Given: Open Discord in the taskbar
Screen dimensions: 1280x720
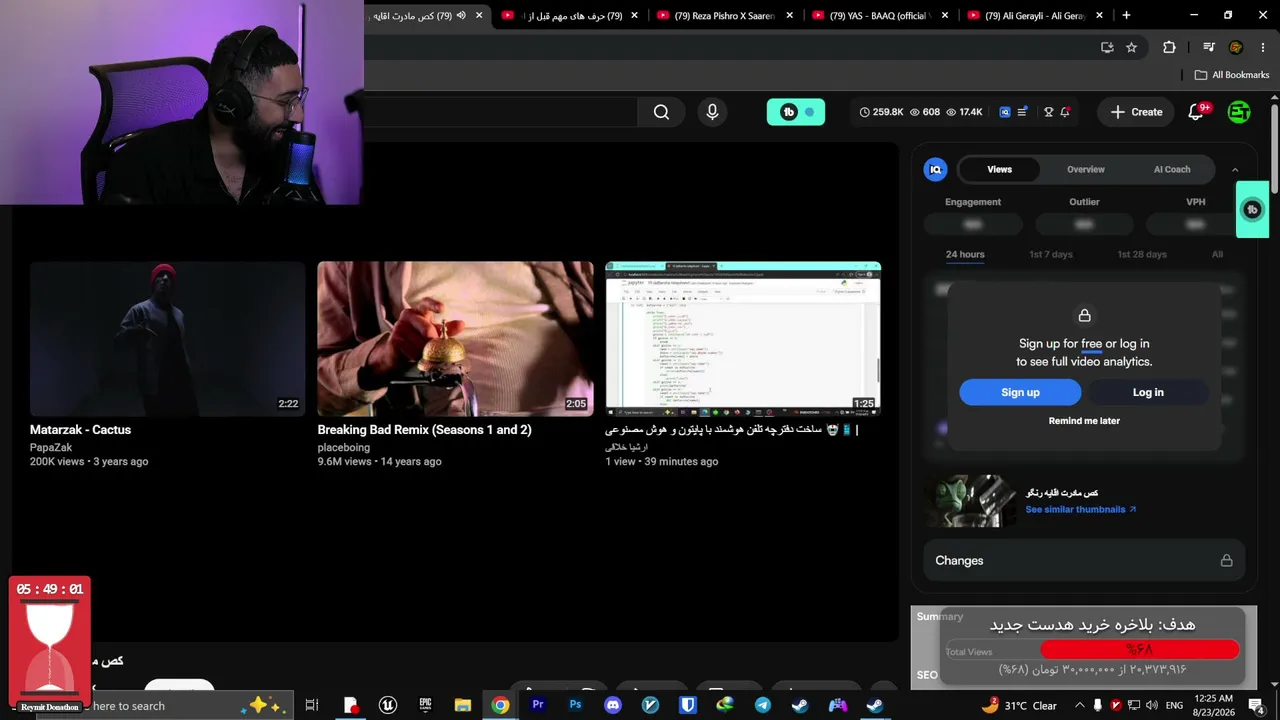Looking at the screenshot, I should (x=613, y=705).
